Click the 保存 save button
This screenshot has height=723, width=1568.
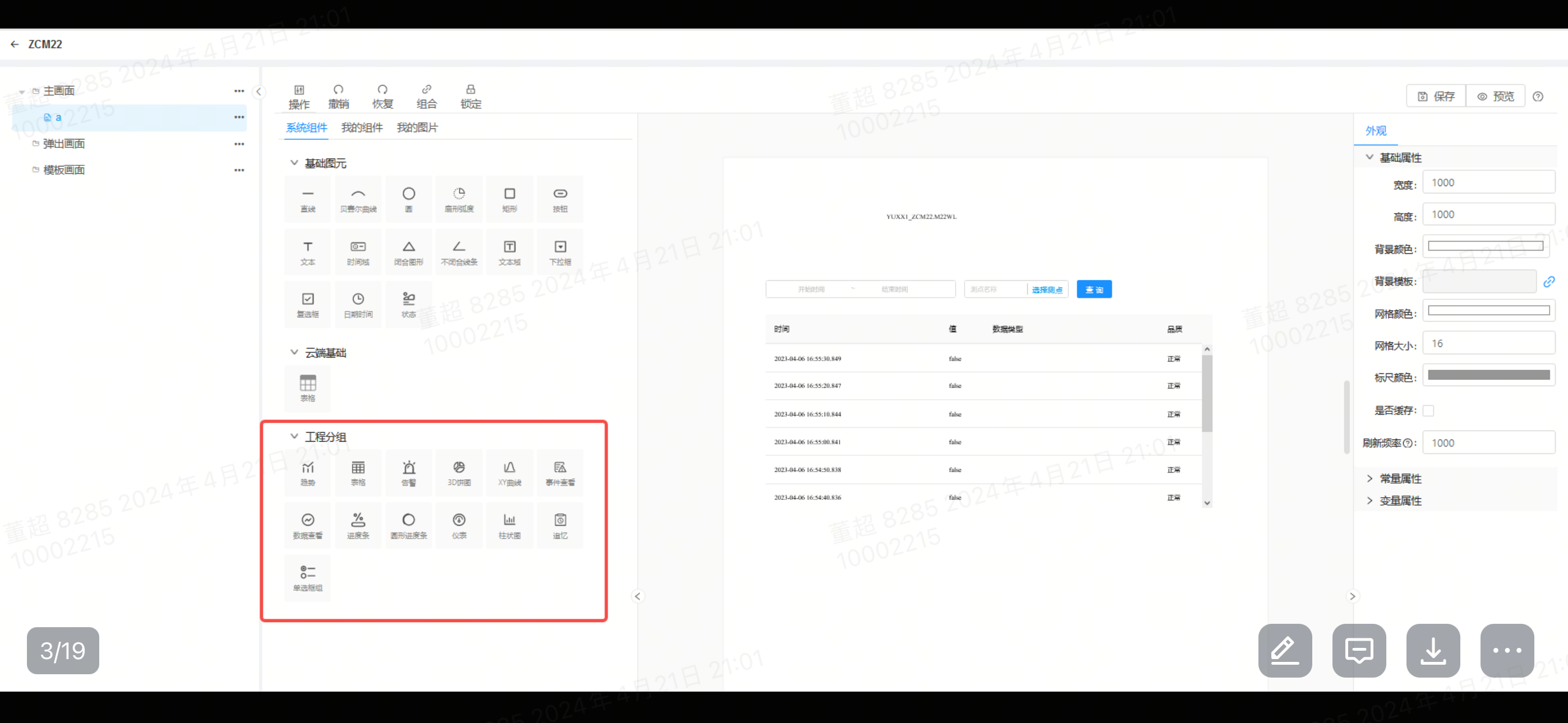[x=1437, y=96]
